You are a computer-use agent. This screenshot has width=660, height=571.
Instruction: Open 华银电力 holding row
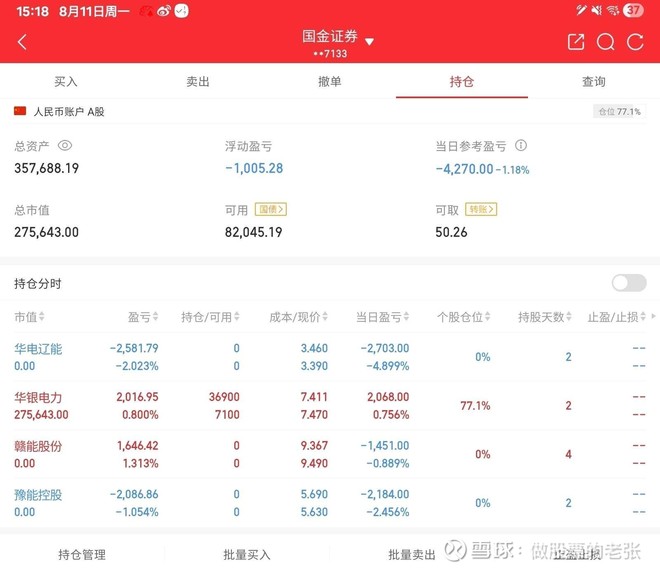(330, 406)
